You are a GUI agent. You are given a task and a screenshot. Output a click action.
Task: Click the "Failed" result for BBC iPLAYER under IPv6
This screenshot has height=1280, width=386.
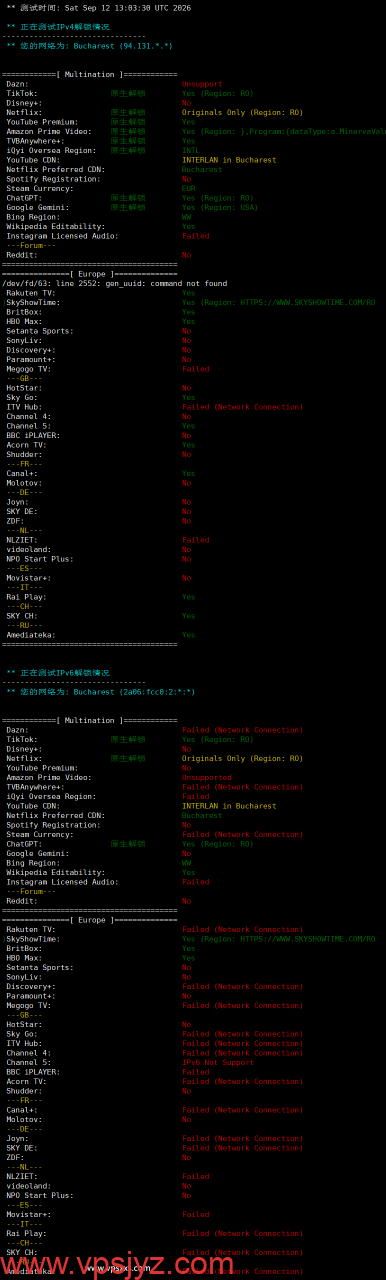pos(196,1072)
